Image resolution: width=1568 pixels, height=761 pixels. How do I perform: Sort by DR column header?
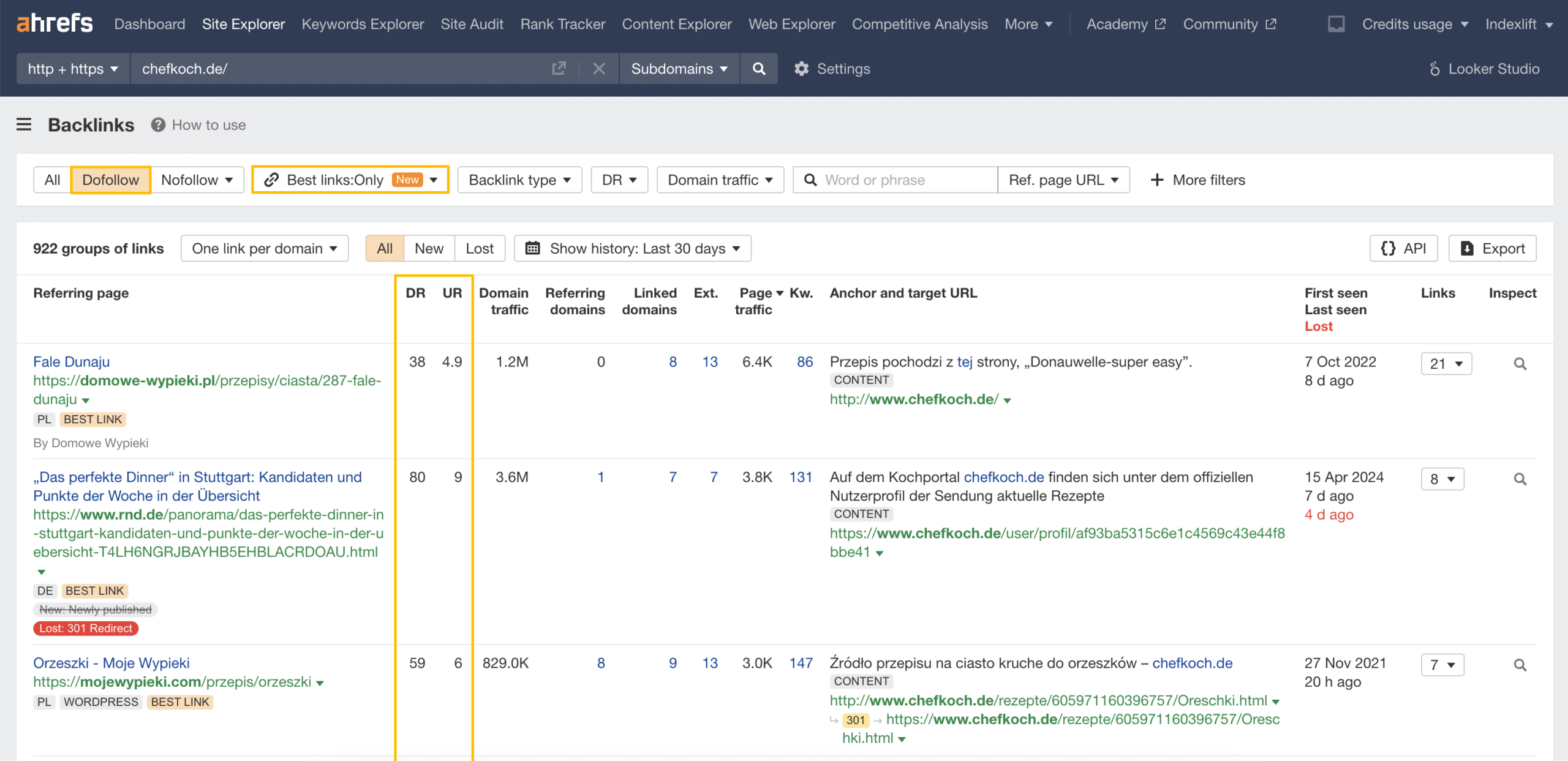(x=415, y=293)
